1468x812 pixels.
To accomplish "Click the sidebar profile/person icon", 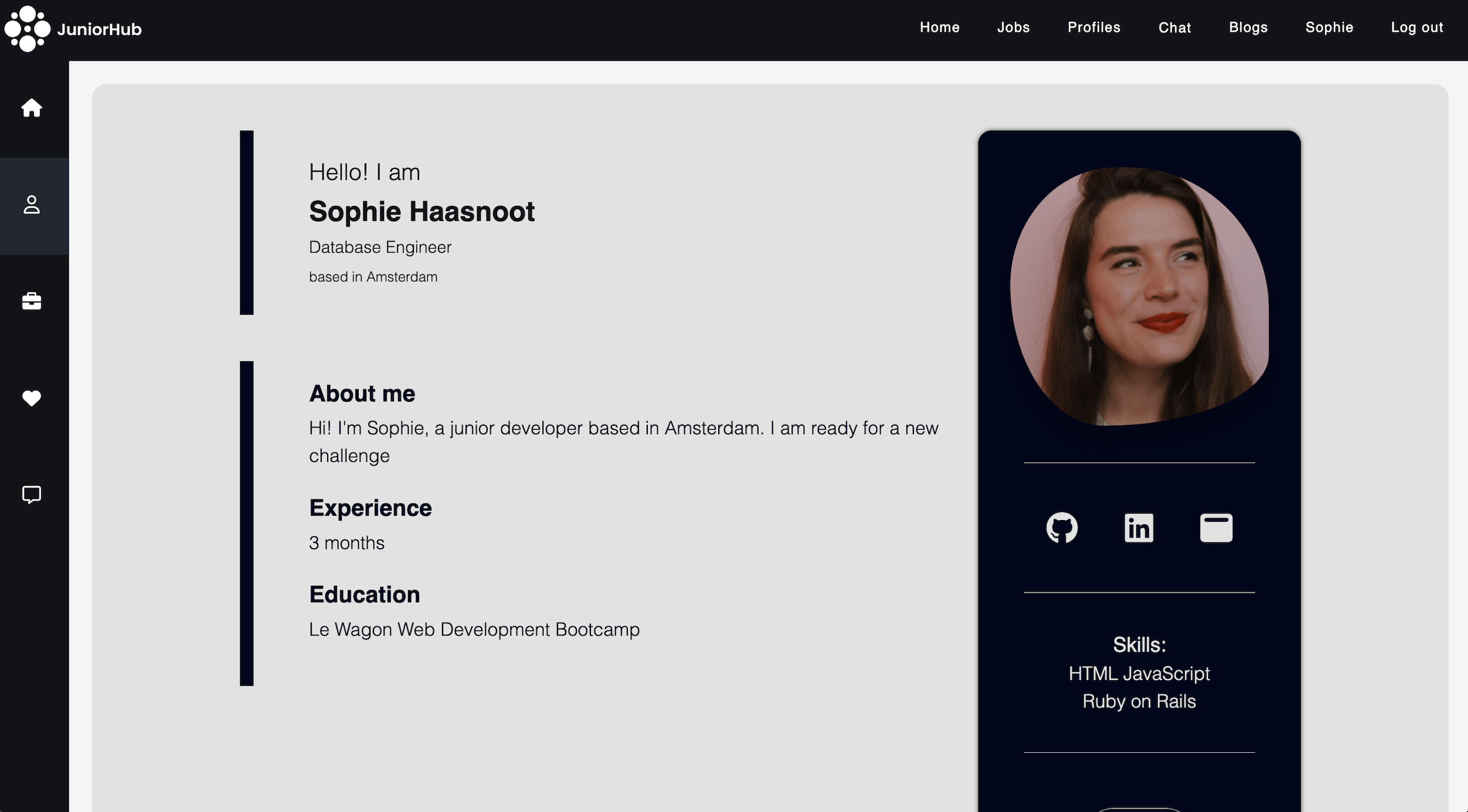I will coord(31,205).
